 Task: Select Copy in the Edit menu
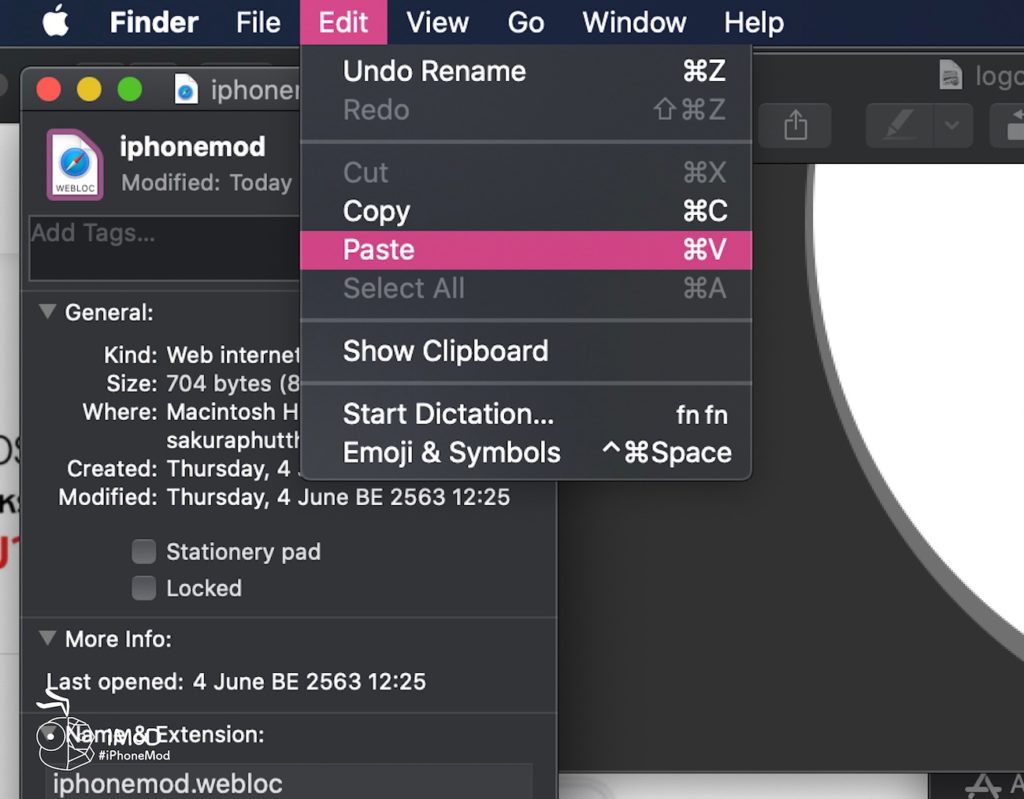tap(376, 211)
